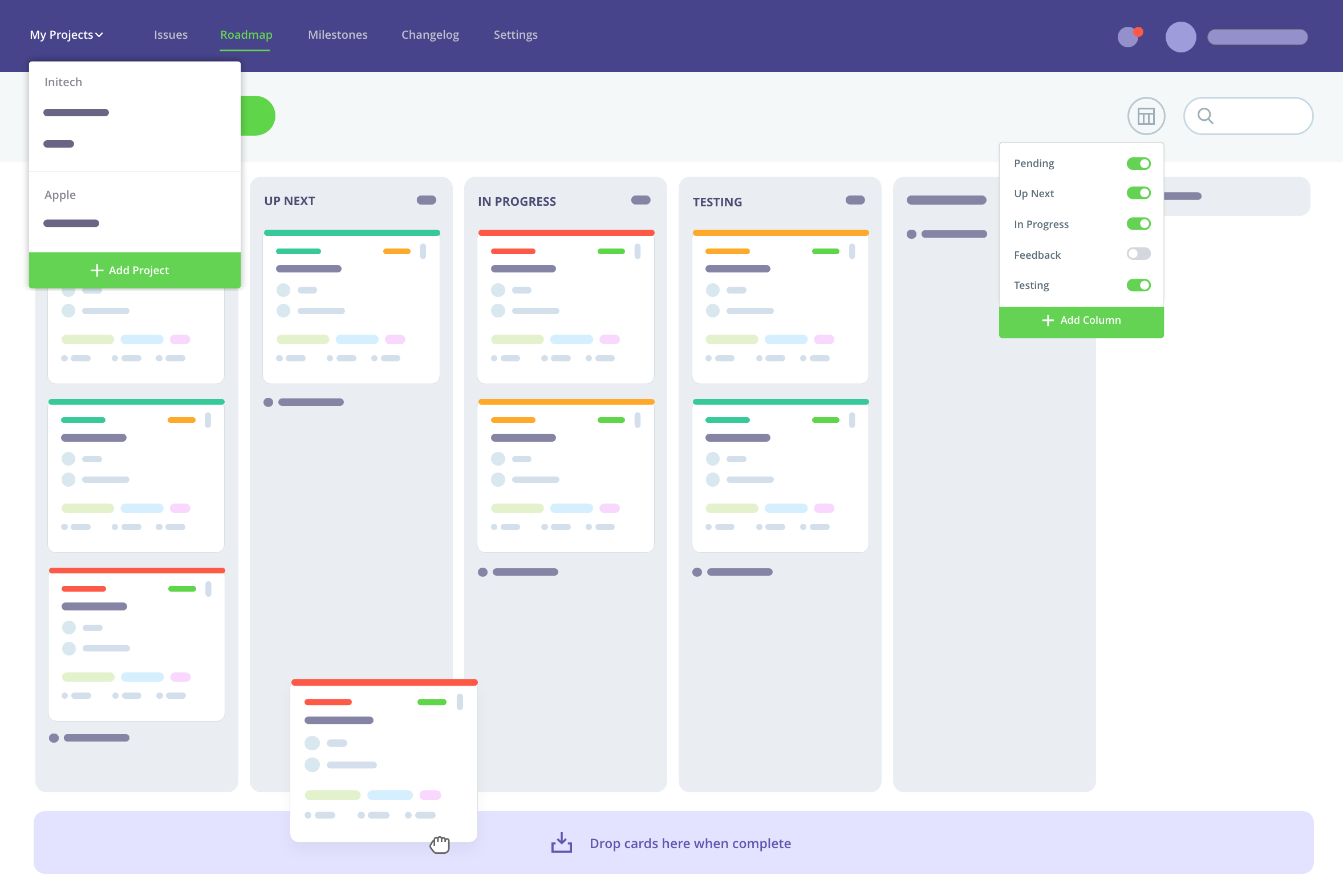The height and width of the screenshot is (896, 1343).
Task: Click the column layout icon button
Action: click(x=1146, y=117)
